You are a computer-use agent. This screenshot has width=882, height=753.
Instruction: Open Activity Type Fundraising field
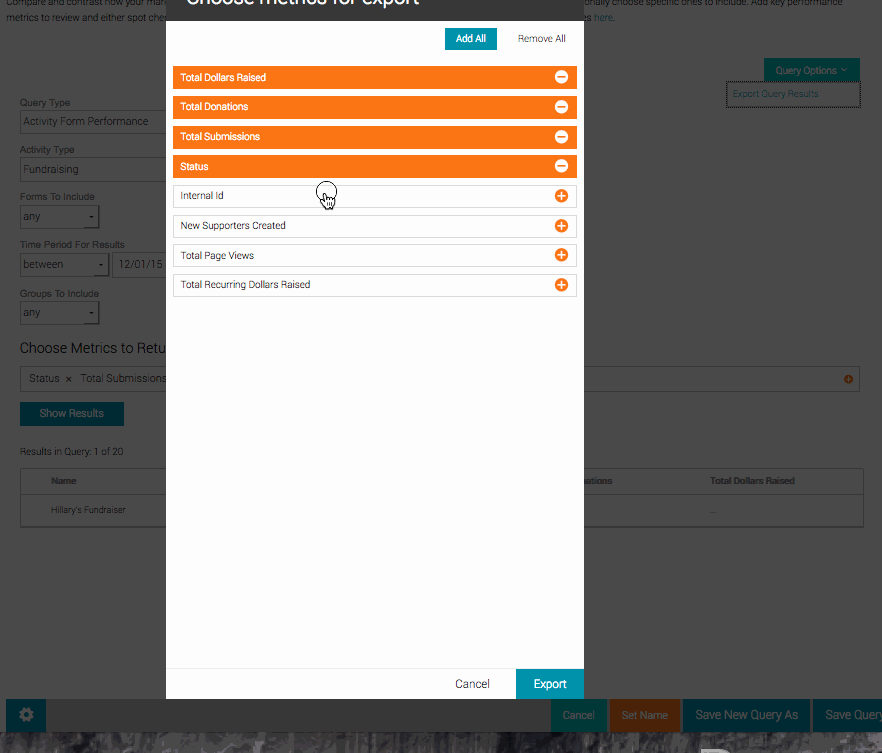pyautogui.click(x=93, y=169)
